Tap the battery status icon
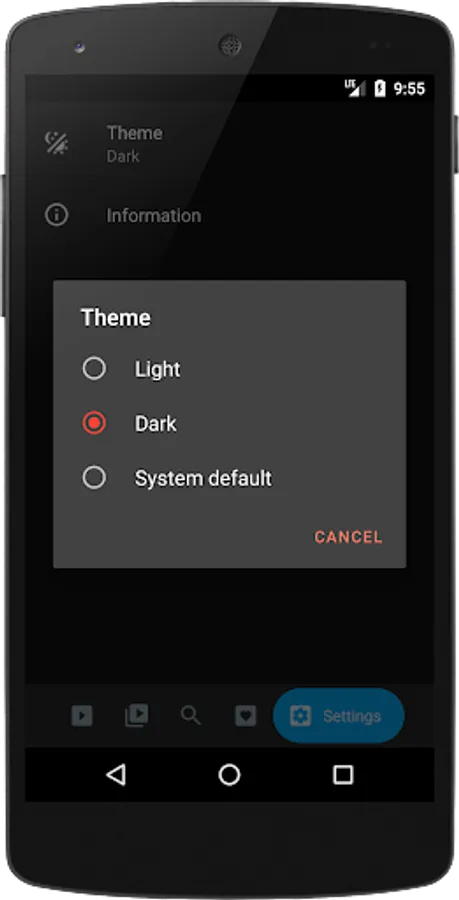The height and width of the screenshot is (900, 459). coord(379,88)
